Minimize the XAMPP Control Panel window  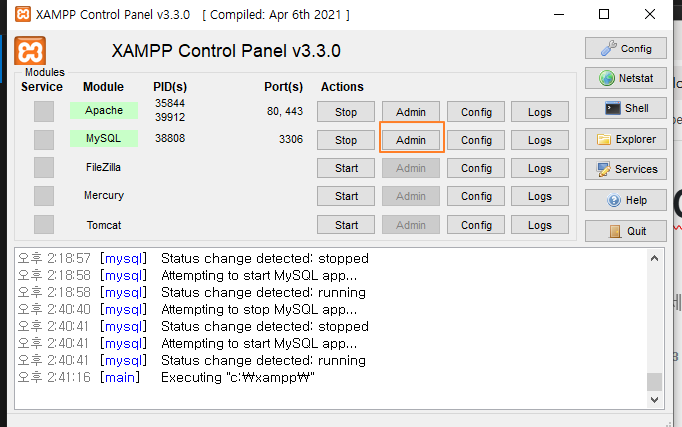[x=559, y=14]
